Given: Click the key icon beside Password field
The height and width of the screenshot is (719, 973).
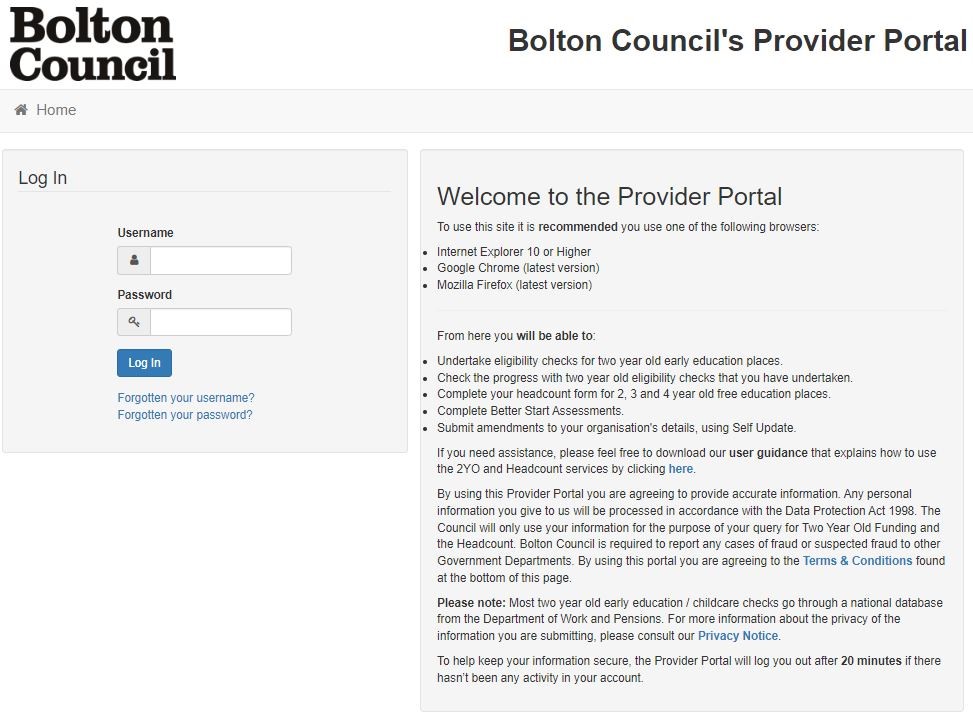Looking at the screenshot, I should point(134,322).
